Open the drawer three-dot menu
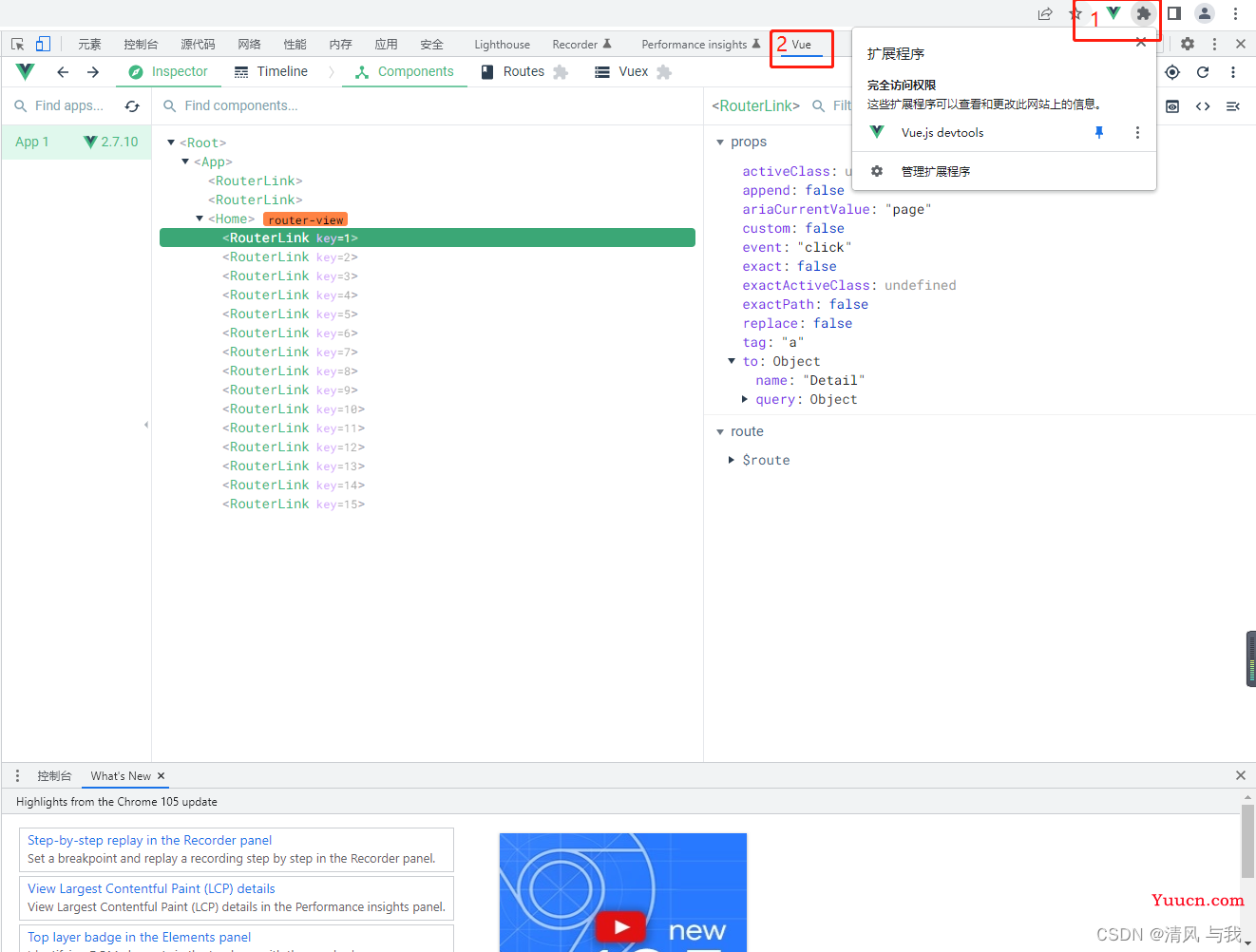1256x952 pixels. click(x=17, y=776)
